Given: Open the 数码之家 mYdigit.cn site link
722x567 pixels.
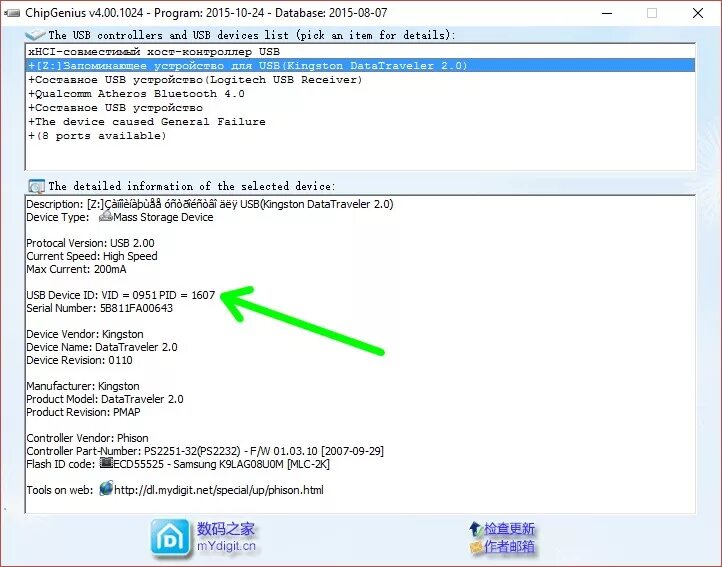Looking at the screenshot, I should click(226, 537).
